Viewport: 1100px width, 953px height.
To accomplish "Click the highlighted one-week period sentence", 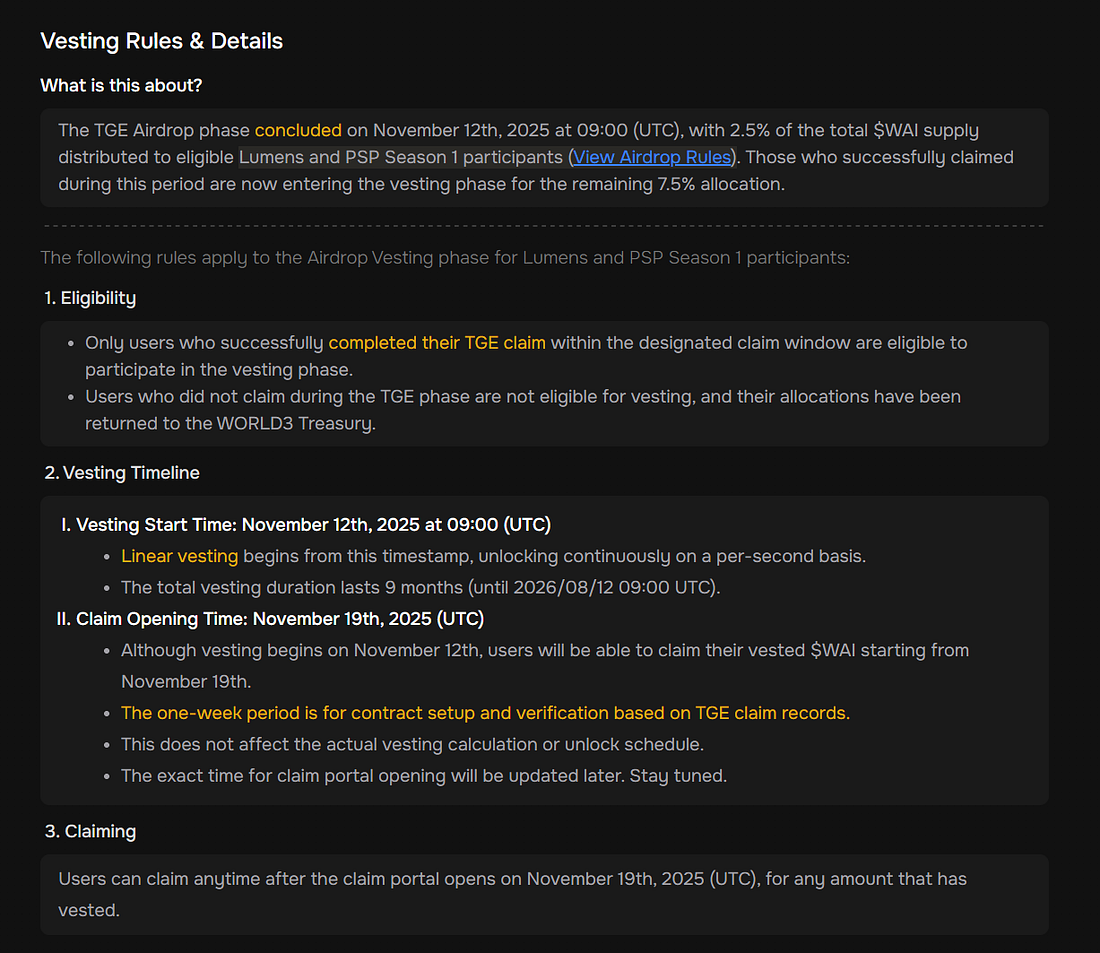I will click(x=485, y=713).
